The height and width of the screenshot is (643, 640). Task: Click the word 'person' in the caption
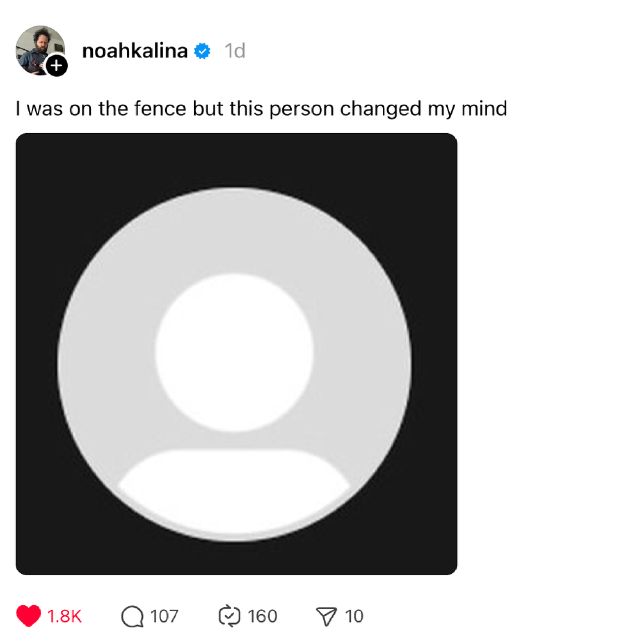301,110
